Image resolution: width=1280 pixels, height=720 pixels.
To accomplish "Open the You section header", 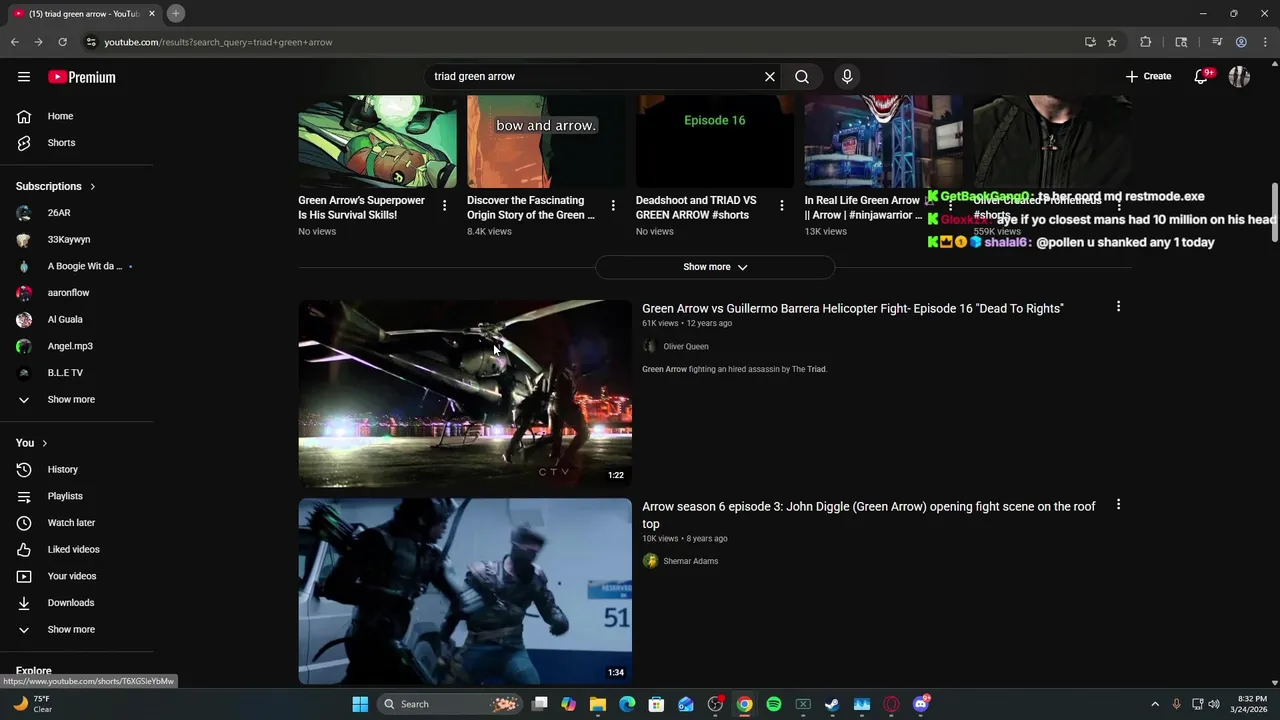I will click(31, 443).
